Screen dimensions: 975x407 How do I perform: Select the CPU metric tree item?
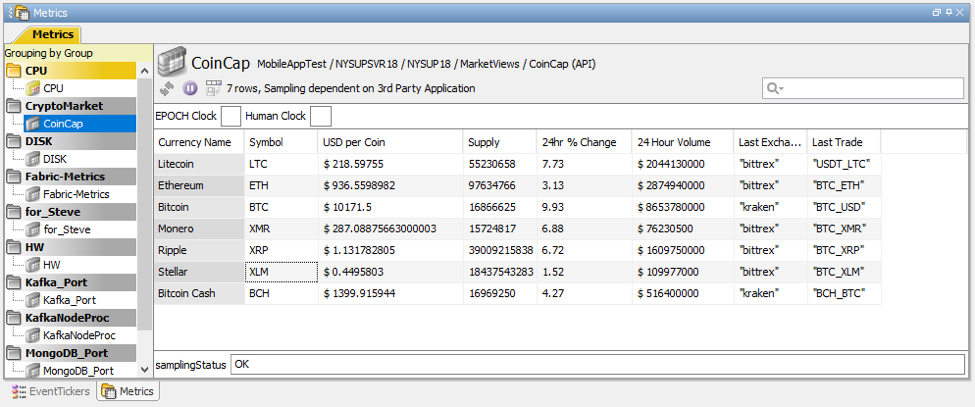(x=53, y=88)
